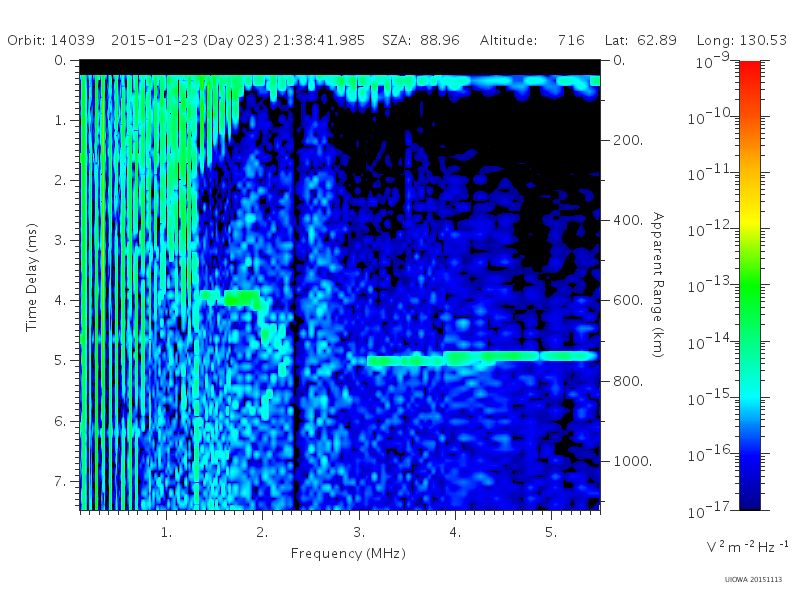Click the '7.' time delay tick label
This screenshot has height=600, width=800.
[60, 481]
